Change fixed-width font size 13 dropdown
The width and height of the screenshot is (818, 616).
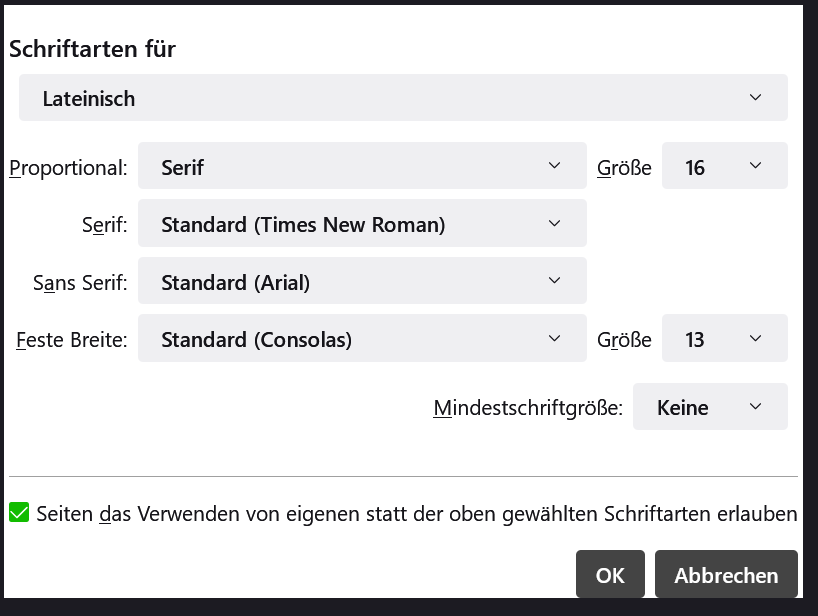[x=722, y=339]
